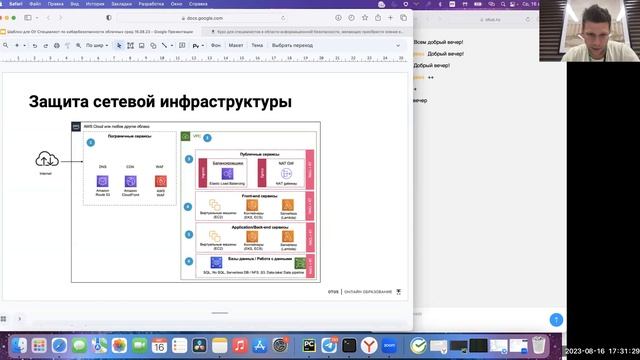Click the 'Тема' theme button
Viewport: 640px width, 360px height.
257,45
